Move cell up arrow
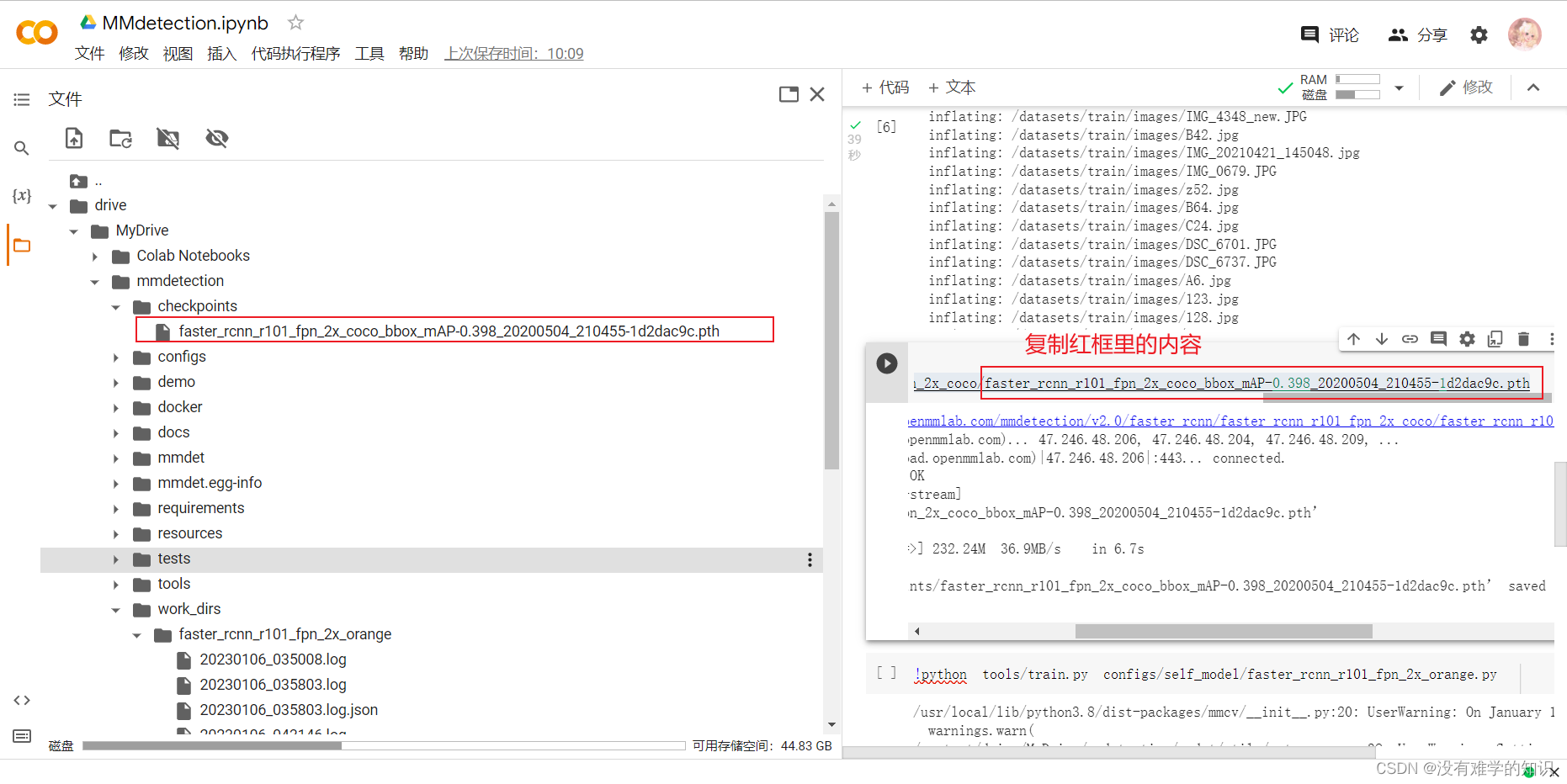Image resolution: width=1567 pixels, height=784 pixels. (1353, 339)
